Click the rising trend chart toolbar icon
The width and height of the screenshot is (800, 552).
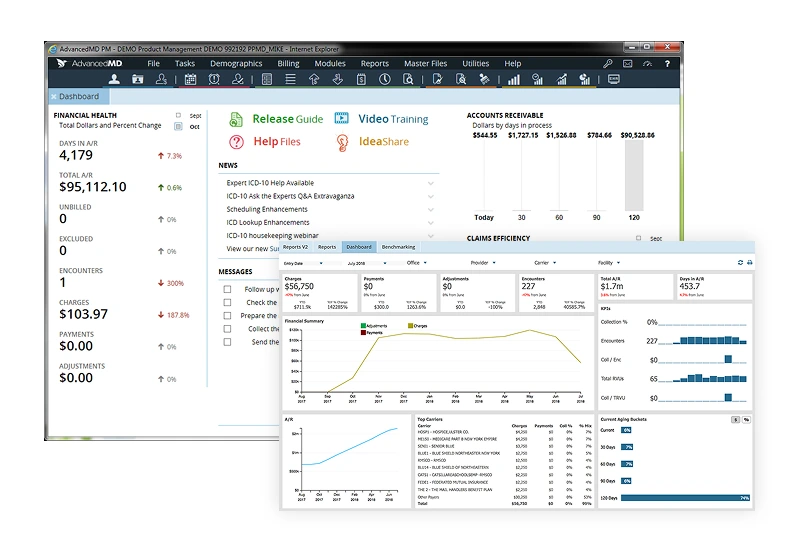pos(562,79)
